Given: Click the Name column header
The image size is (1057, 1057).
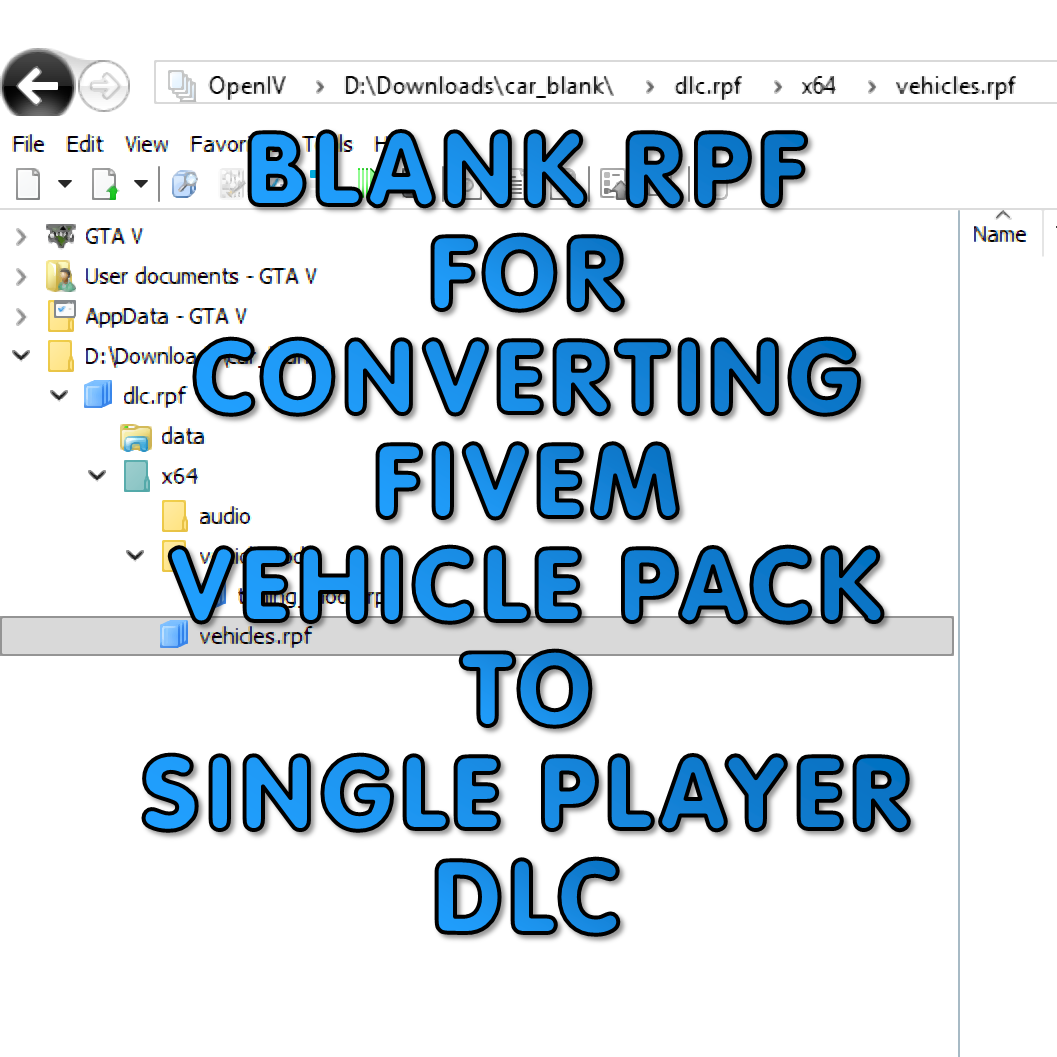Looking at the screenshot, I should pyautogui.click(x=999, y=234).
